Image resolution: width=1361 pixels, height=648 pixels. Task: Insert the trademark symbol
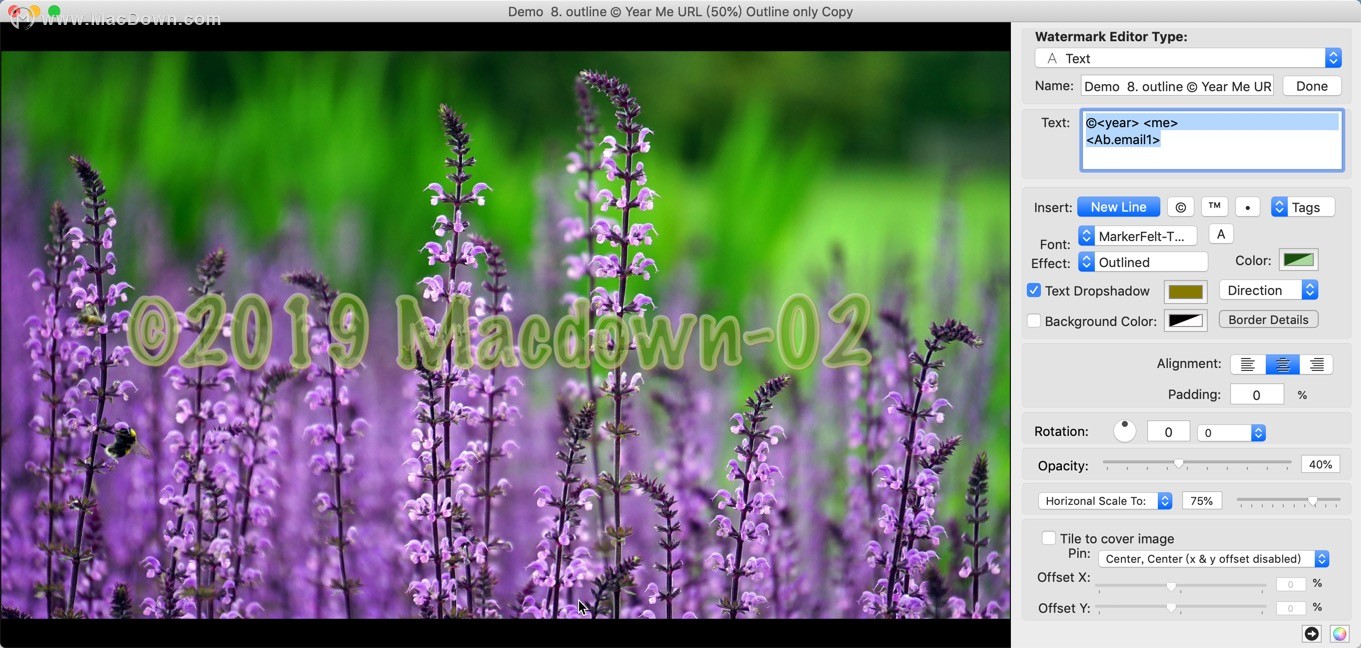1214,207
